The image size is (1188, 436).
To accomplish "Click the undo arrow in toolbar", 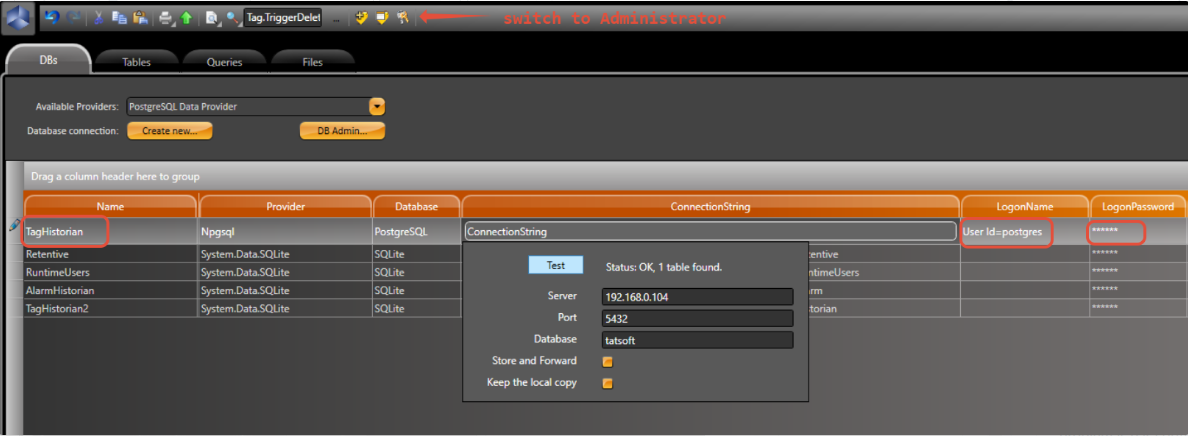I will 52,17.
